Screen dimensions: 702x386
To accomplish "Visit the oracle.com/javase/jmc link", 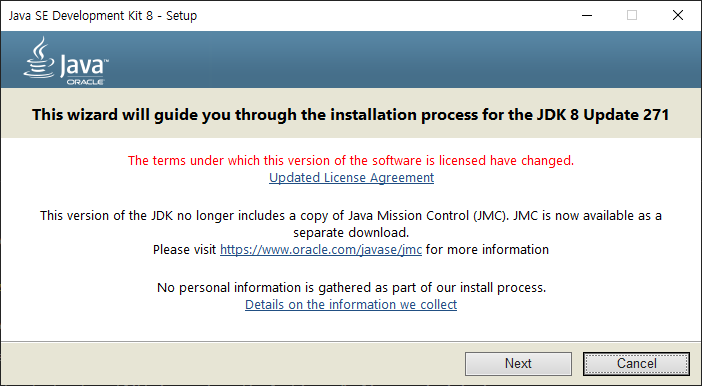I will (x=321, y=249).
